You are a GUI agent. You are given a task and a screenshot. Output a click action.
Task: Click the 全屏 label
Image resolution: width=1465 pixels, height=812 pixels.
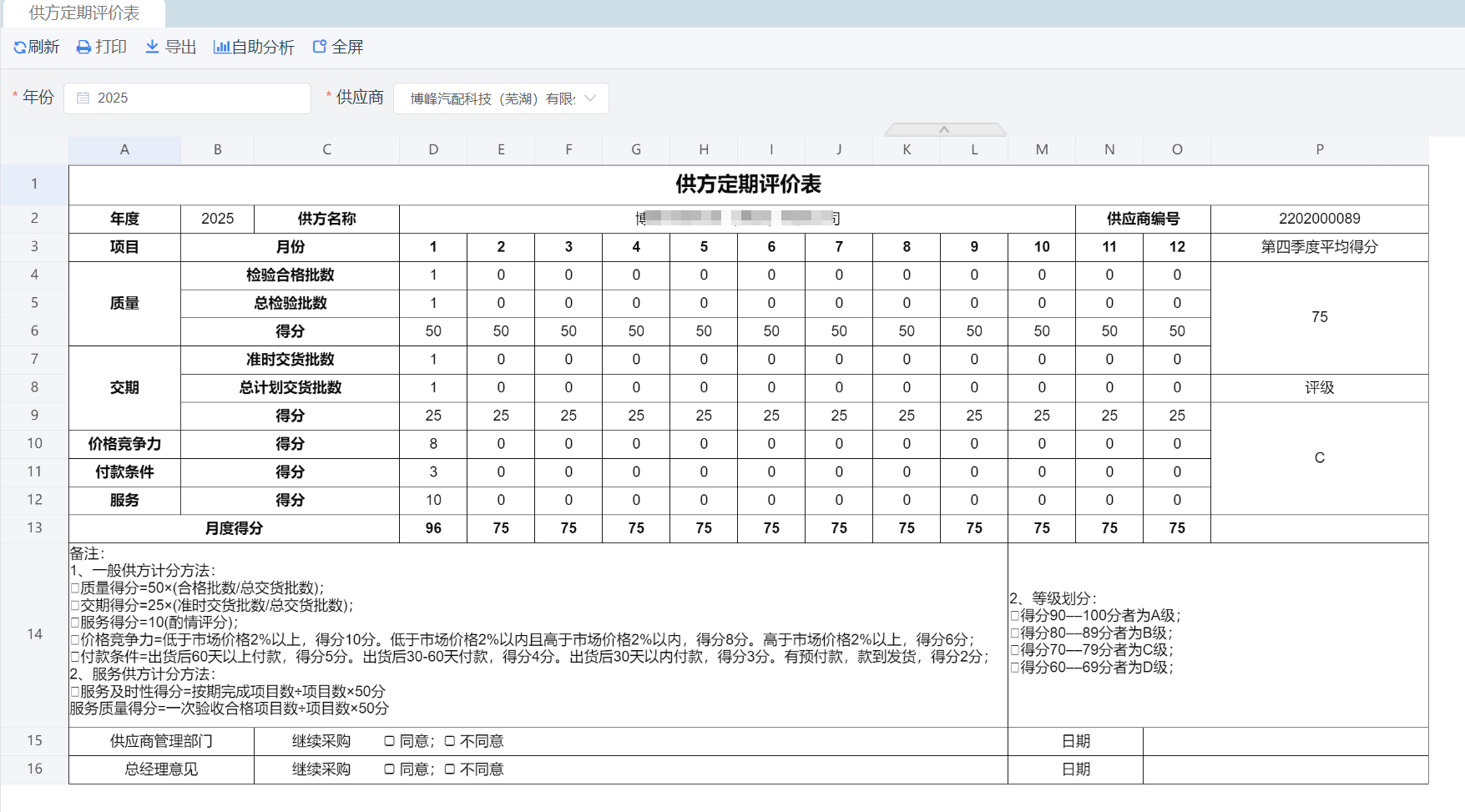pyautogui.click(x=347, y=48)
